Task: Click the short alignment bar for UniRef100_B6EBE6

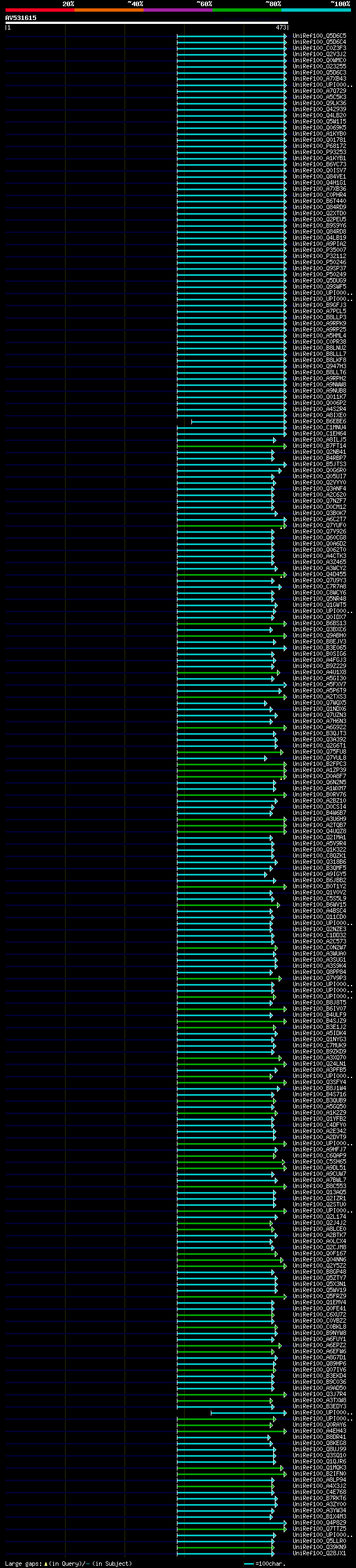Action: pyautogui.click(x=239, y=421)
